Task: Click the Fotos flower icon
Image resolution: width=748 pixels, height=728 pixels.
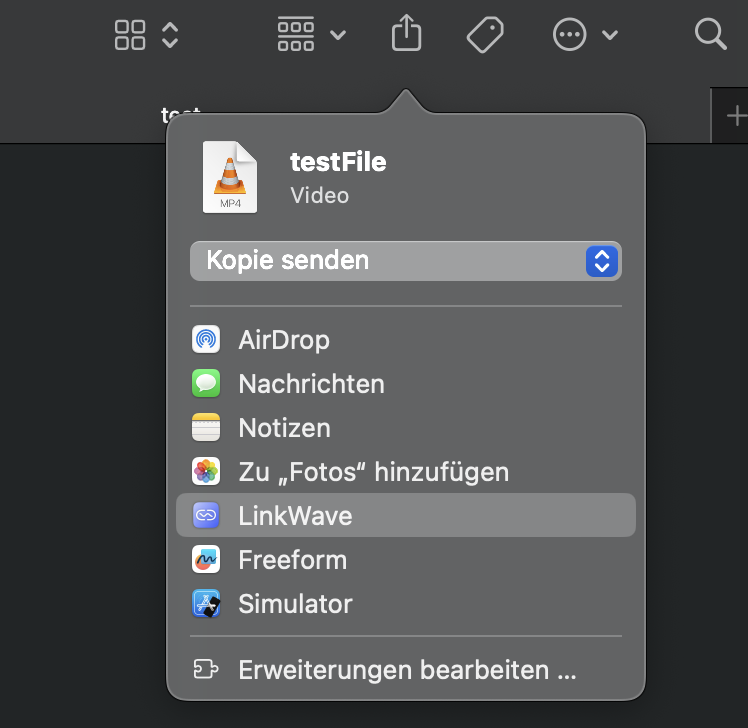Action: [x=206, y=472]
